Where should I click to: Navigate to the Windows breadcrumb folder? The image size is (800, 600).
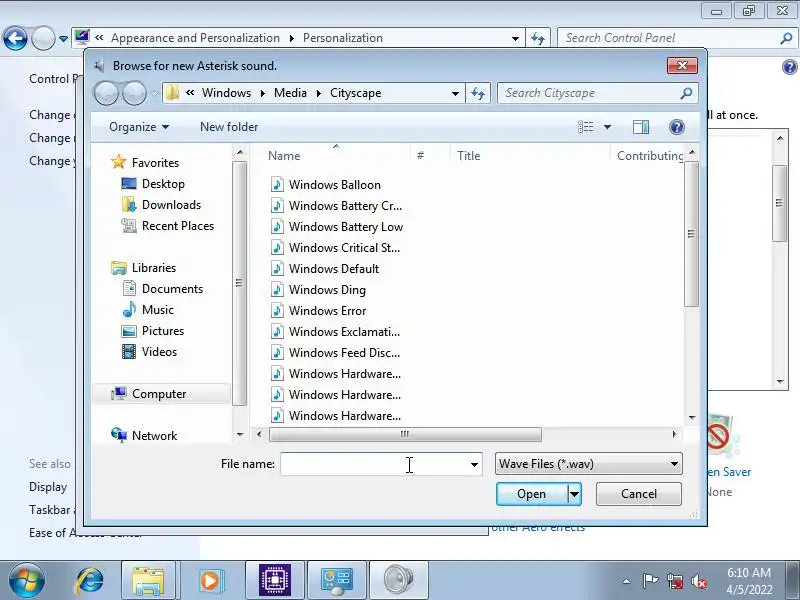click(226, 93)
